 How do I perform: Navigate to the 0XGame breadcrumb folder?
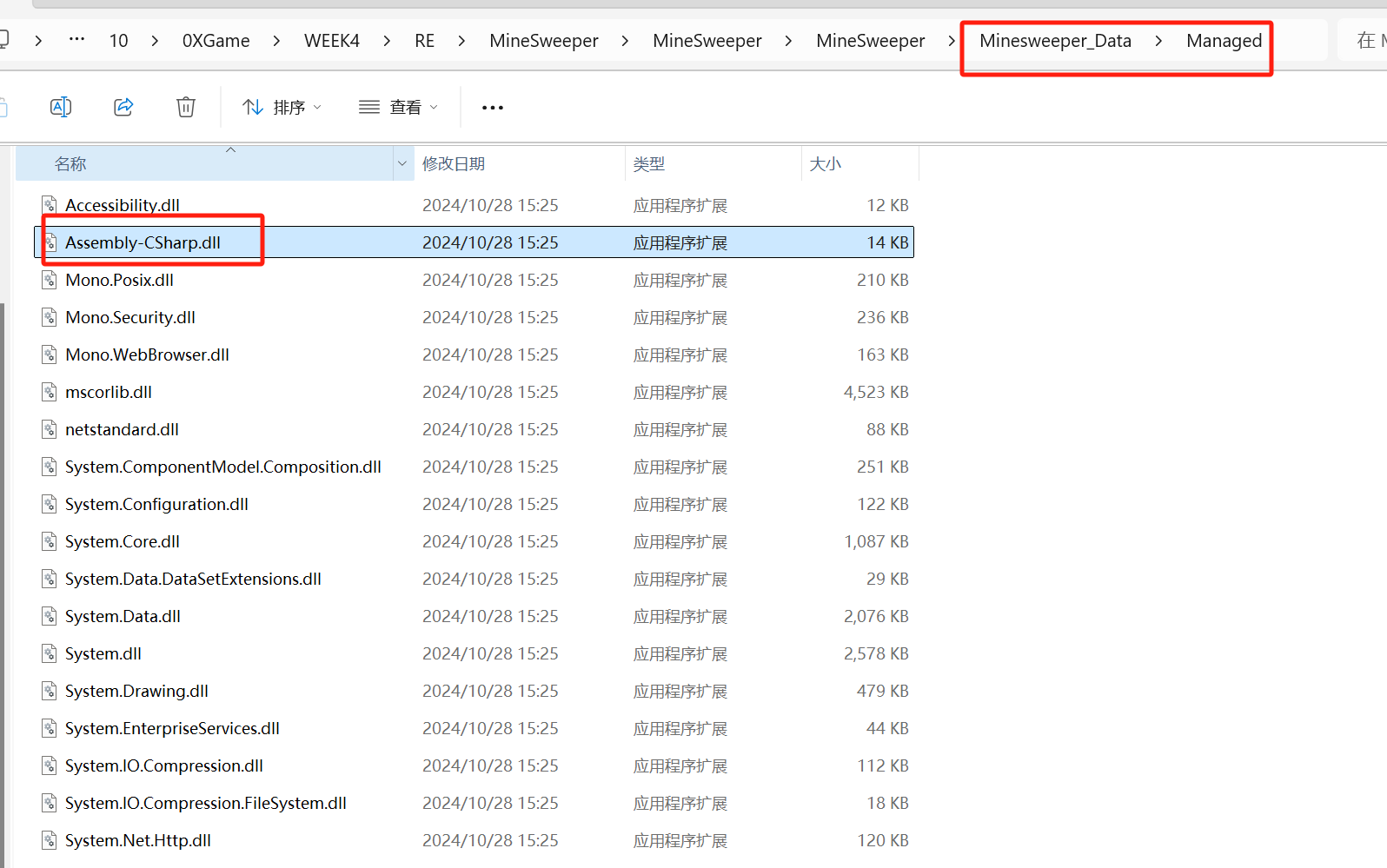[x=216, y=41]
